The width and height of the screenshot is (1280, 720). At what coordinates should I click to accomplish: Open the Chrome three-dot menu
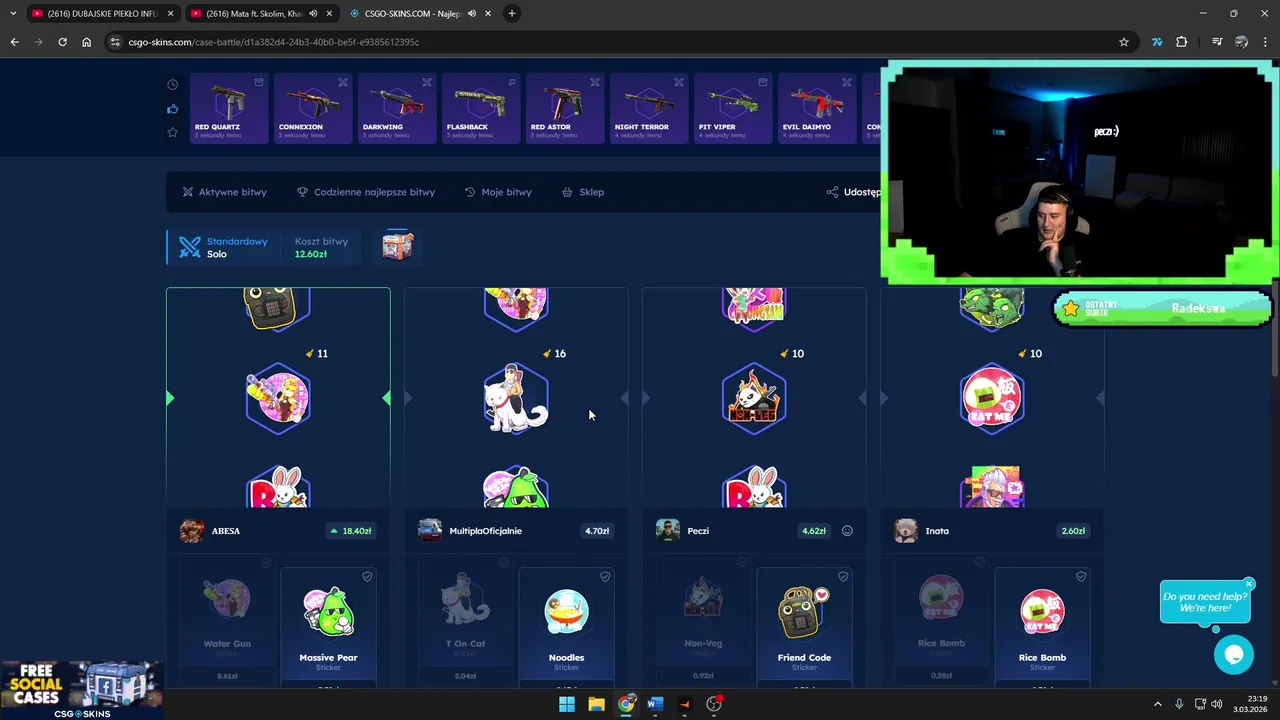1266,42
